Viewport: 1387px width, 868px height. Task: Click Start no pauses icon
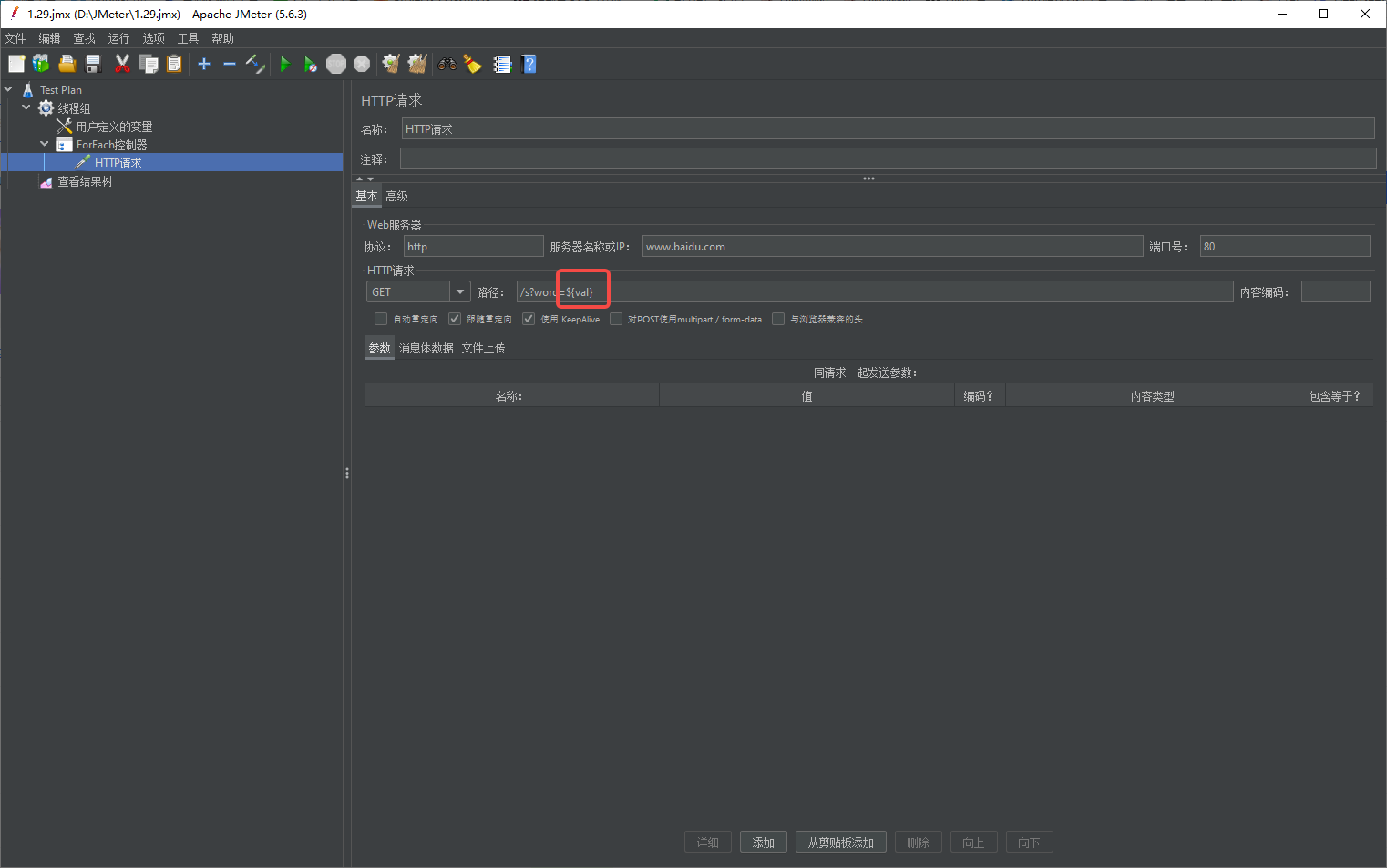point(311,64)
